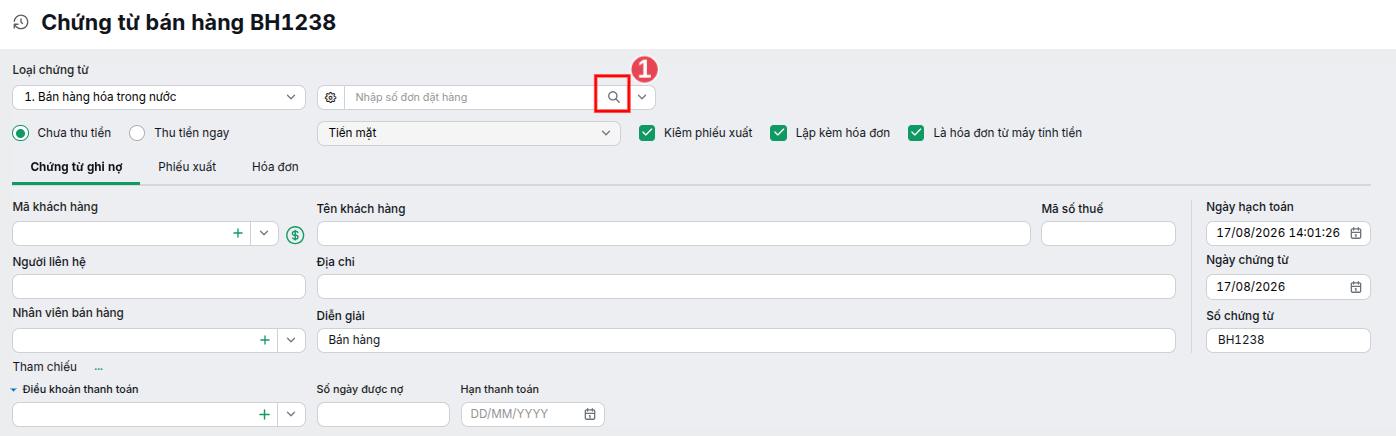
Task: Open order search settings gear icon
Action: (x=331, y=97)
